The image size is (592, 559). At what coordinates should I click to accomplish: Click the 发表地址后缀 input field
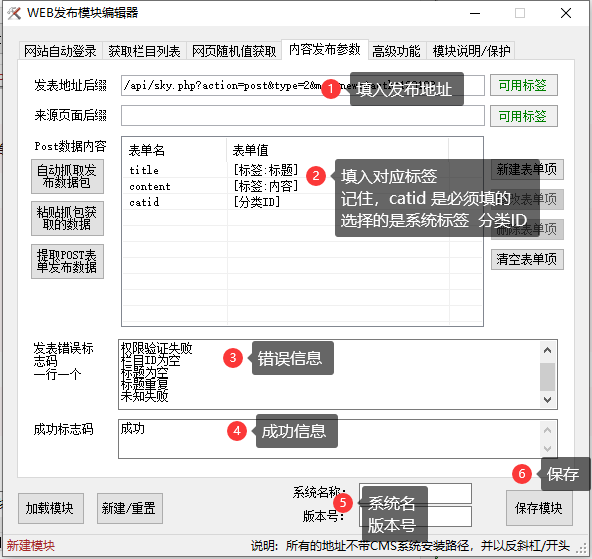[x=303, y=85]
